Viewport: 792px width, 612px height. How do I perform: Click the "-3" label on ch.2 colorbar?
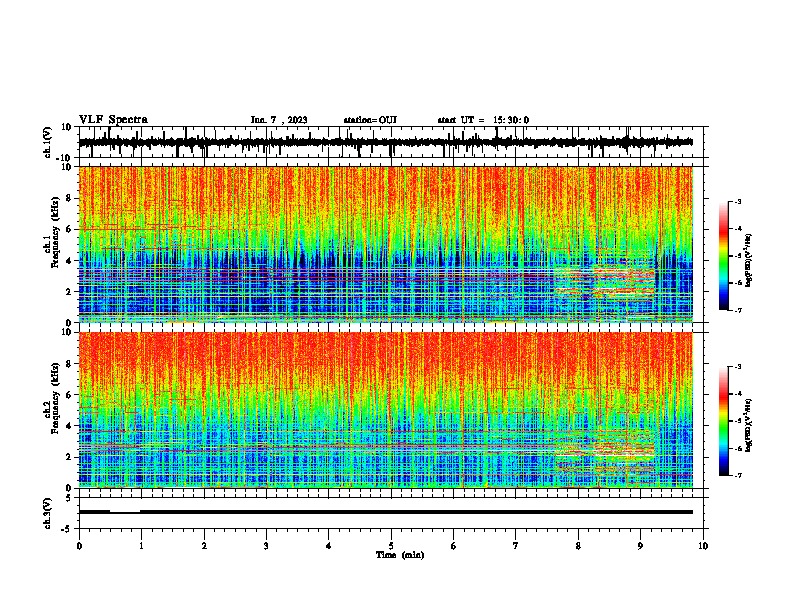(x=738, y=367)
